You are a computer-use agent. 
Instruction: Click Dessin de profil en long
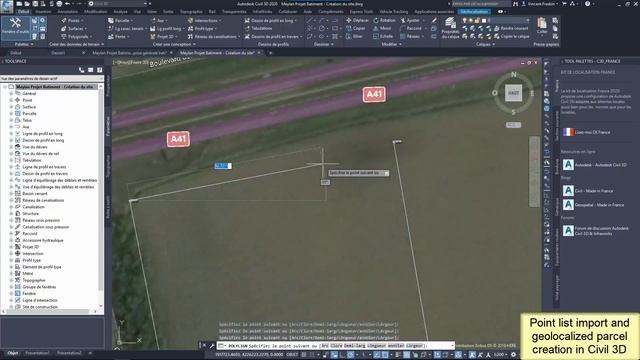pos(271,20)
